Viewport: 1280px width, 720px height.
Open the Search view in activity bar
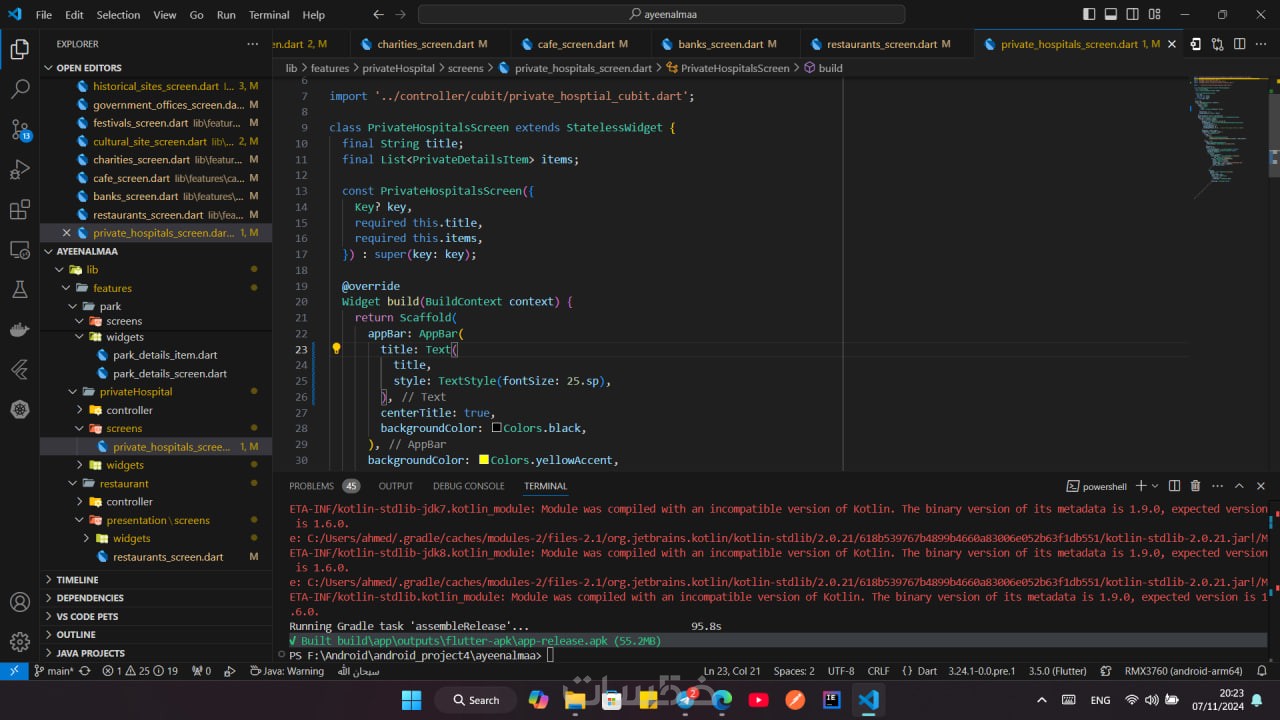[20, 89]
